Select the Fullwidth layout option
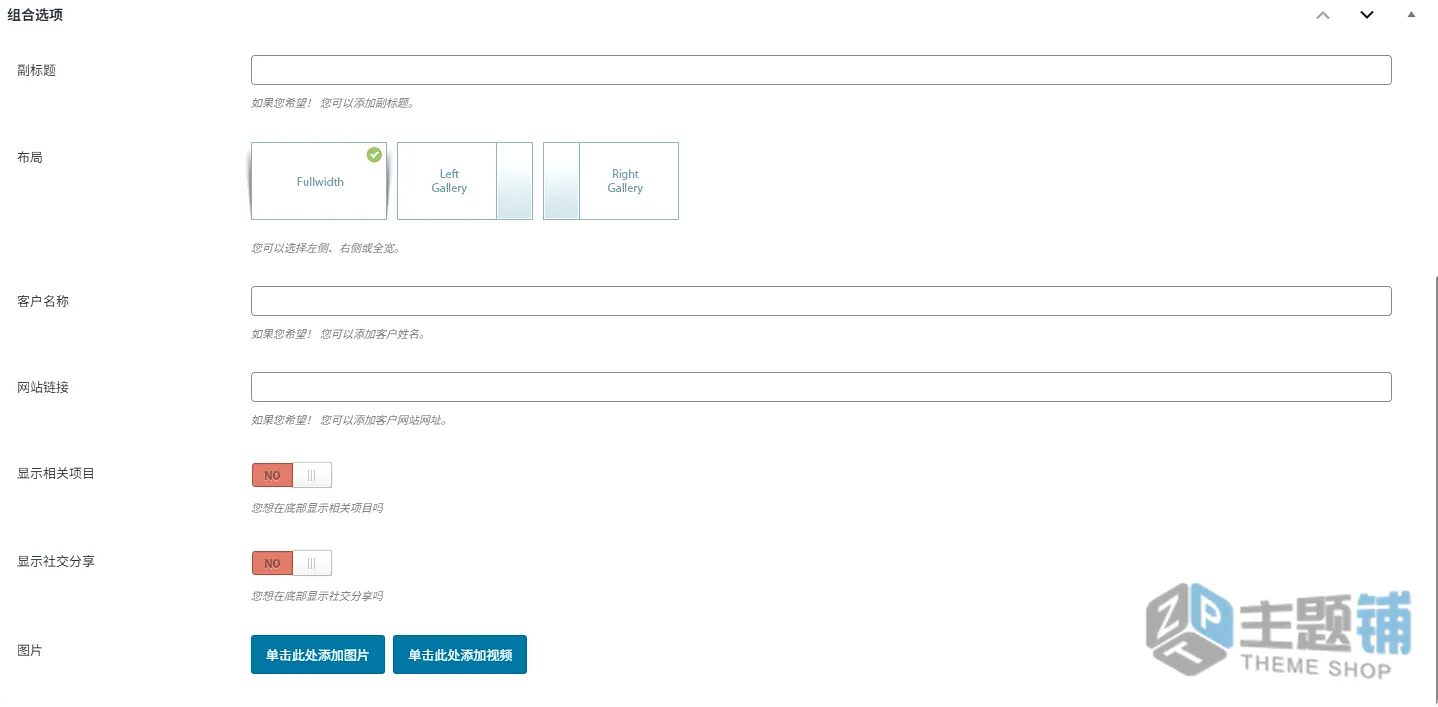 (x=319, y=181)
